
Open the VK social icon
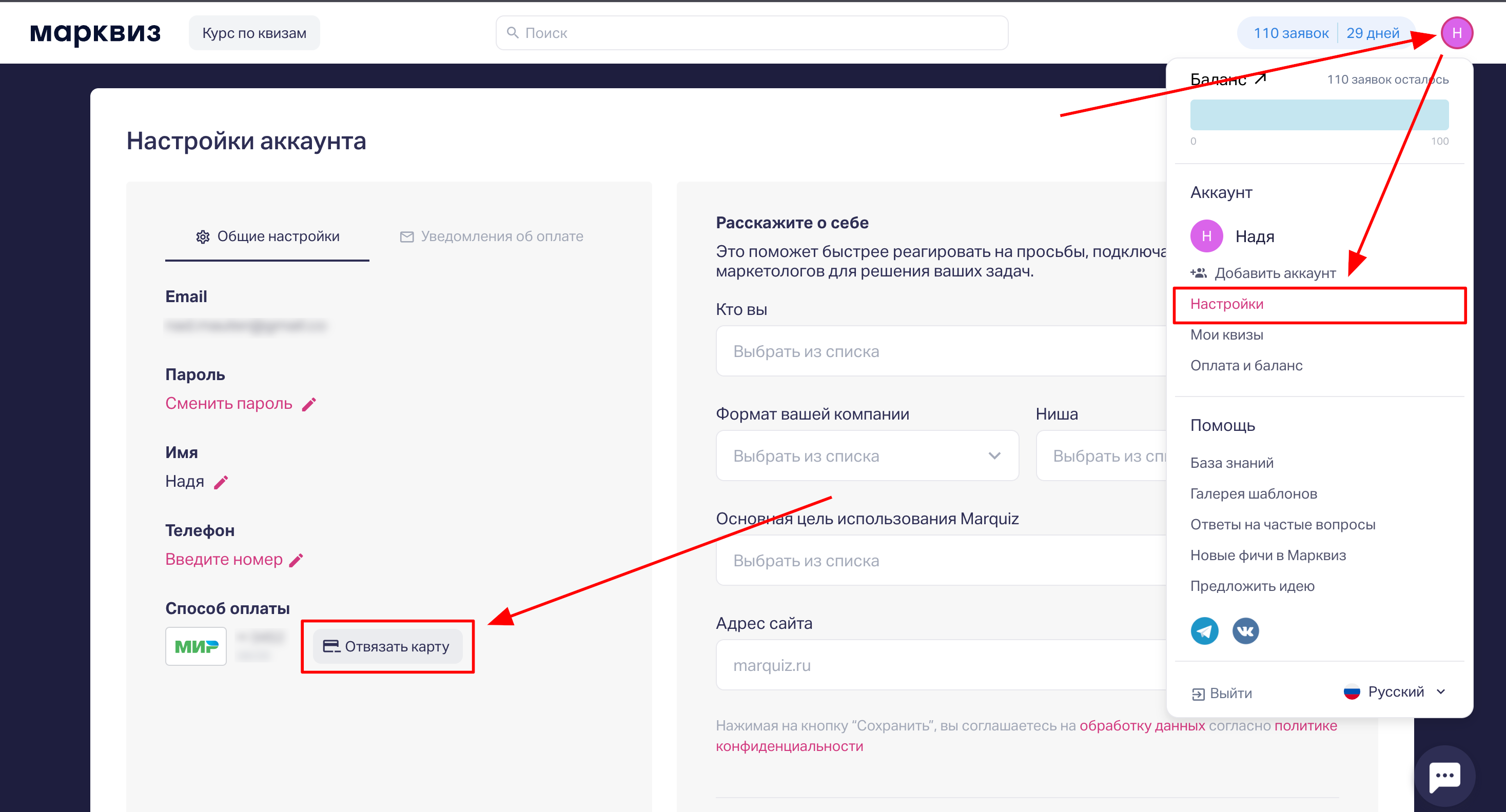[x=1245, y=631]
